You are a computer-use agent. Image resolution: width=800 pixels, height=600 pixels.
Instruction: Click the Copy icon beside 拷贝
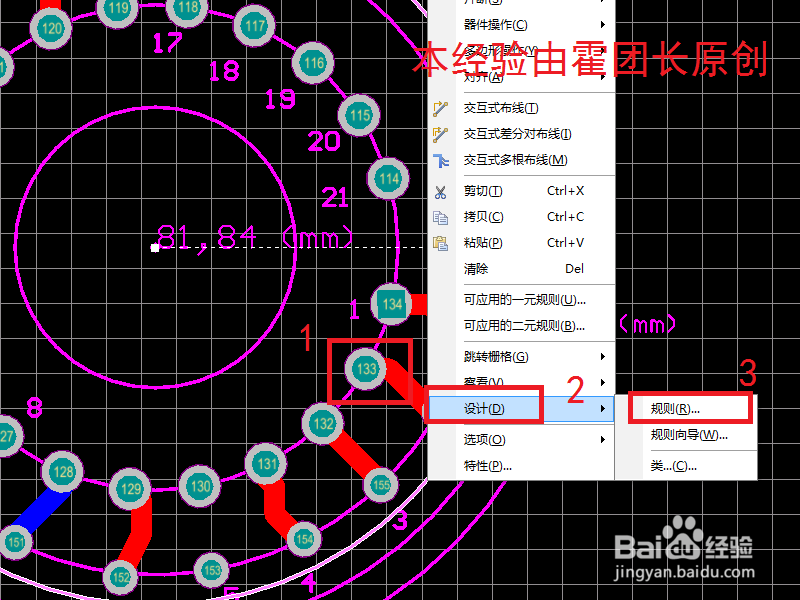tap(438, 216)
